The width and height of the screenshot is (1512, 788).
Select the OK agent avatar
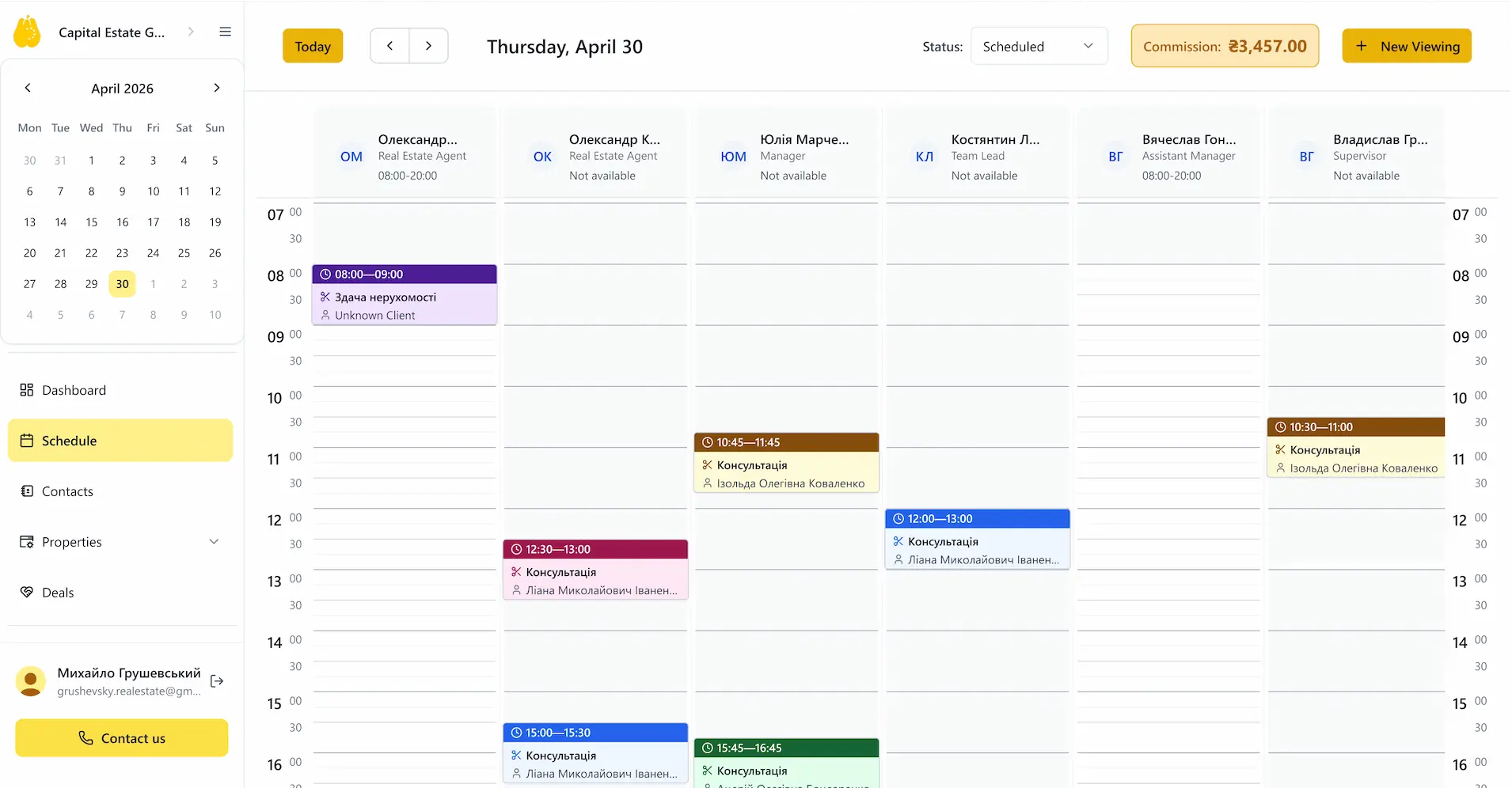(x=542, y=157)
